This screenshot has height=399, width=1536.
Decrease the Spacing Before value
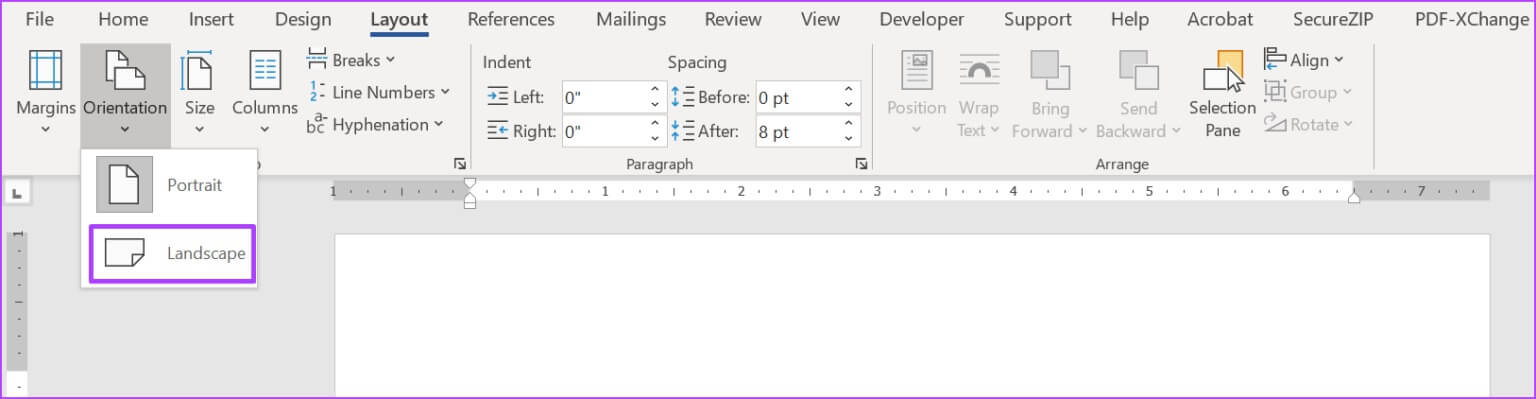(x=850, y=104)
